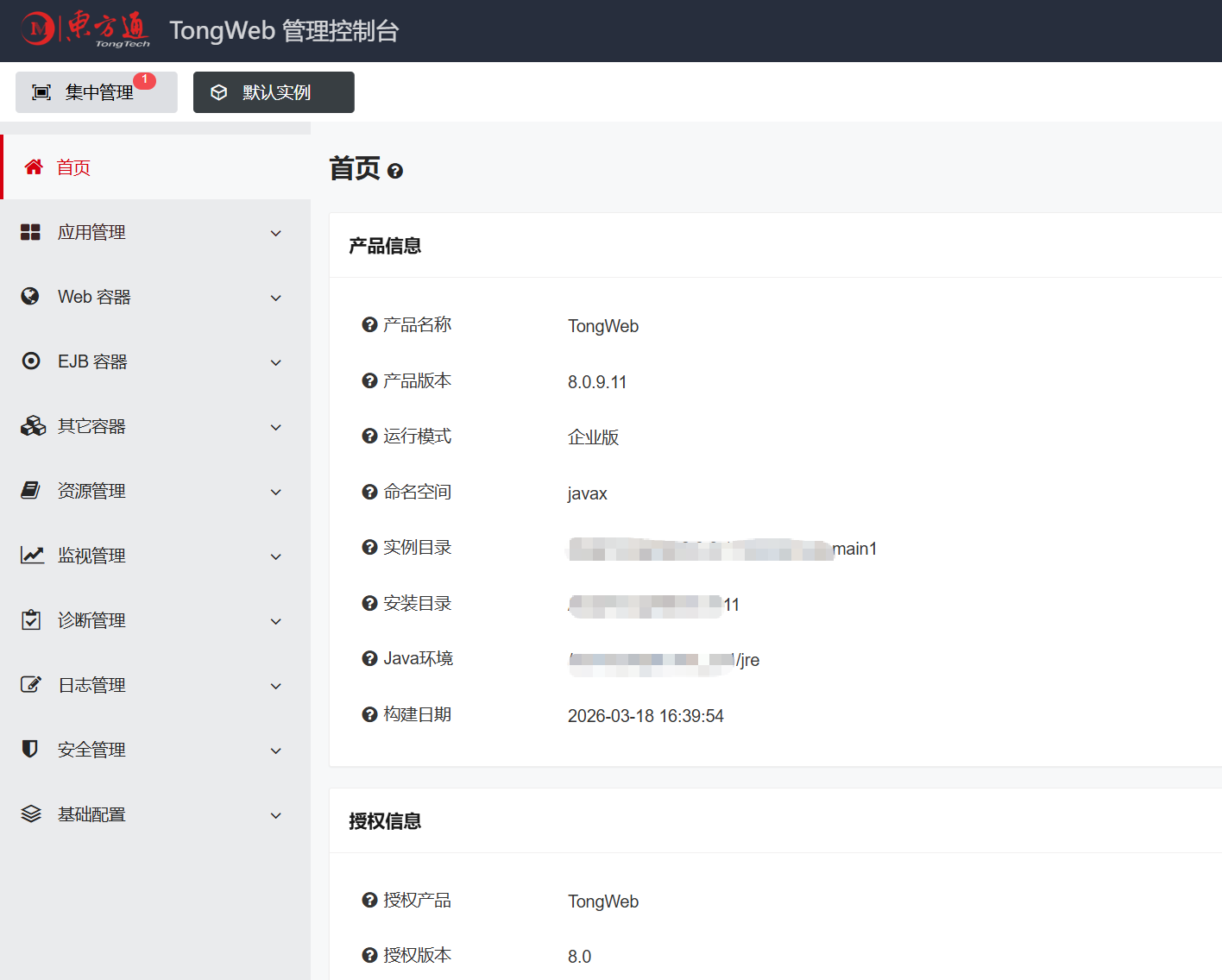Viewport: 1222px width, 980px height.
Task: Click the 监视管理 chart icon
Action: [x=33, y=555]
